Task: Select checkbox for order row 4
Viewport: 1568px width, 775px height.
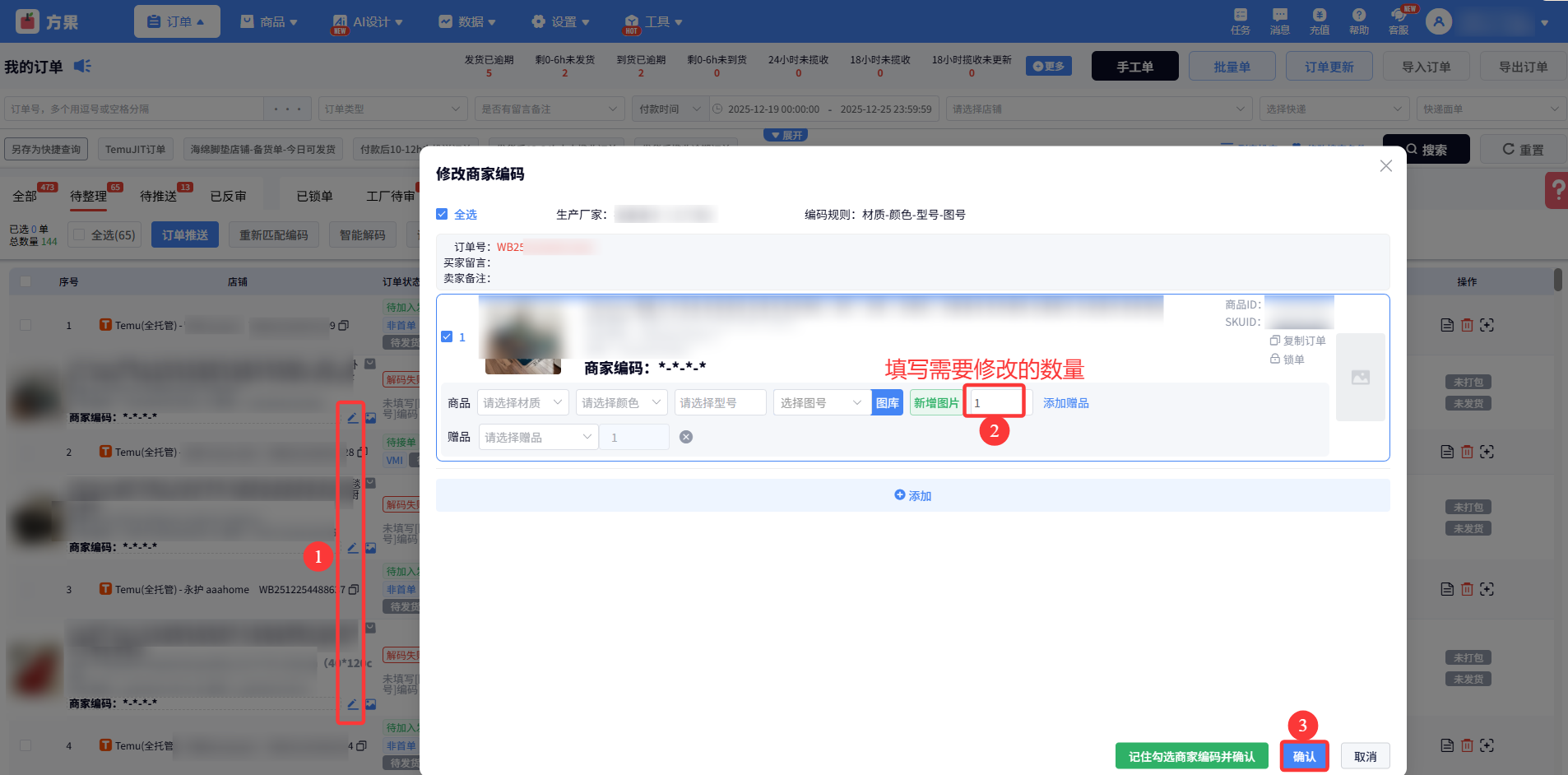Action: coord(26,745)
